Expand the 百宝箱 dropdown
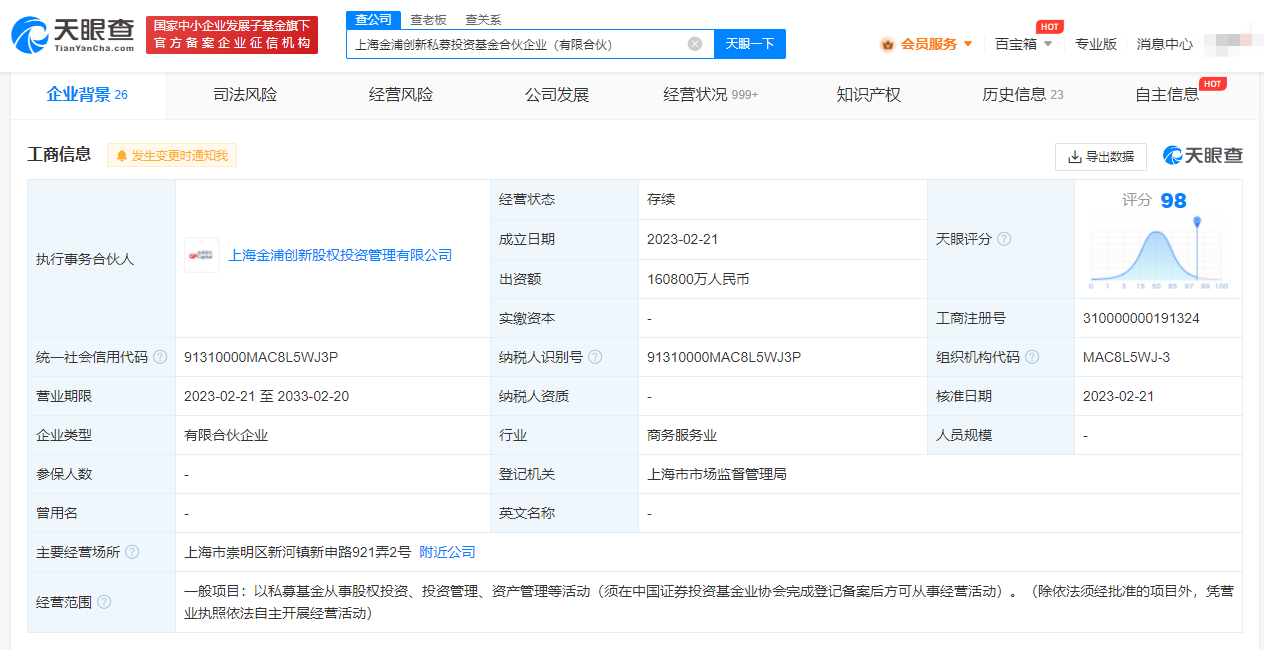 tap(1048, 44)
